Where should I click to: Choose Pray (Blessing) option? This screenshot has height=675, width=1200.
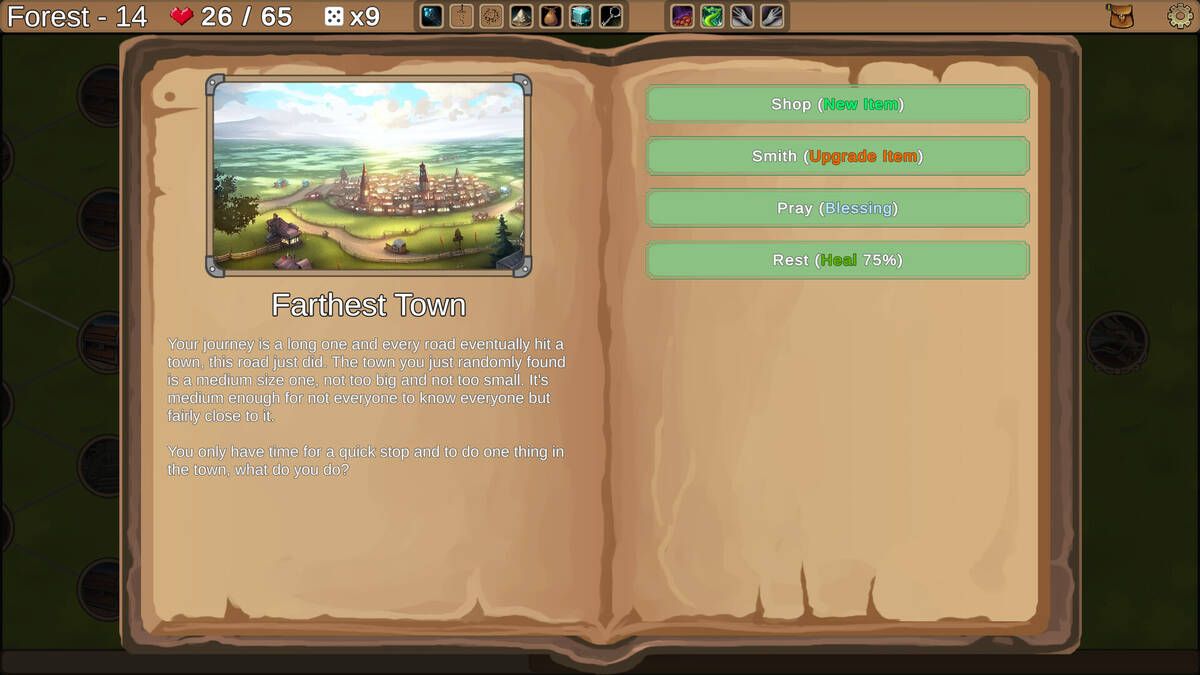tap(838, 208)
